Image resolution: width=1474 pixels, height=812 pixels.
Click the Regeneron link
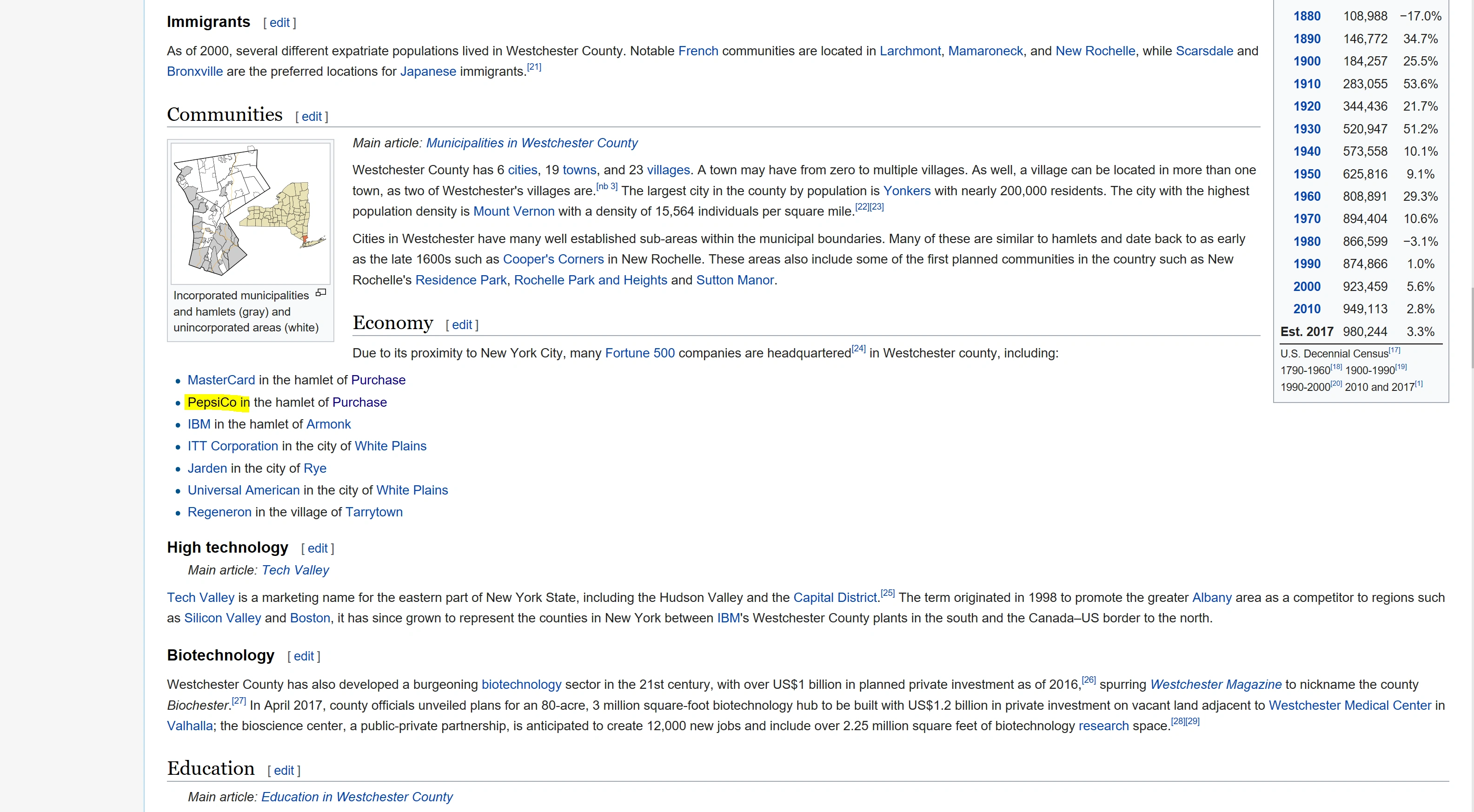pyautogui.click(x=219, y=512)
